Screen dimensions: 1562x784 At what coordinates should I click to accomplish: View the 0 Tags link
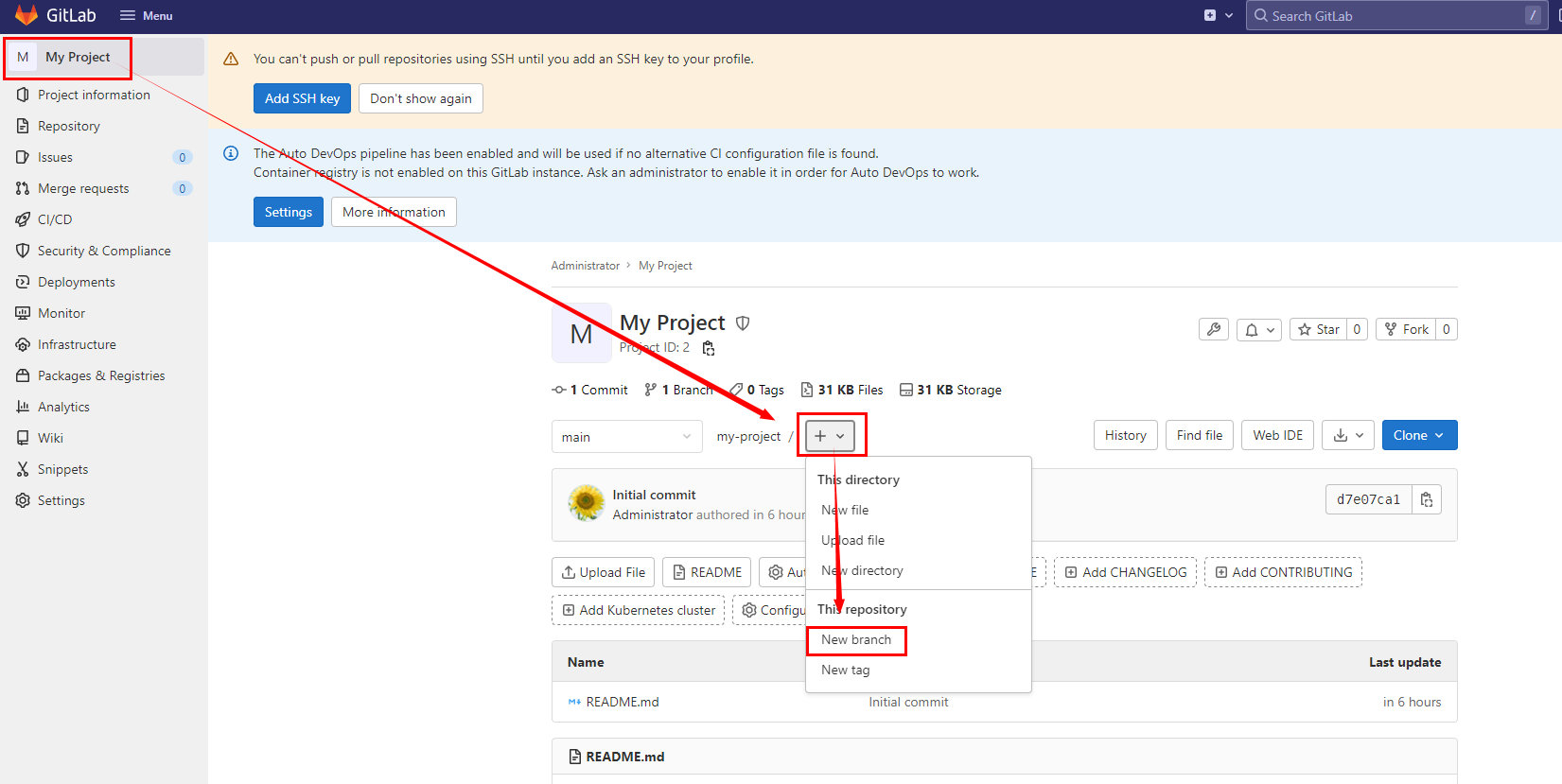point(757,390)
